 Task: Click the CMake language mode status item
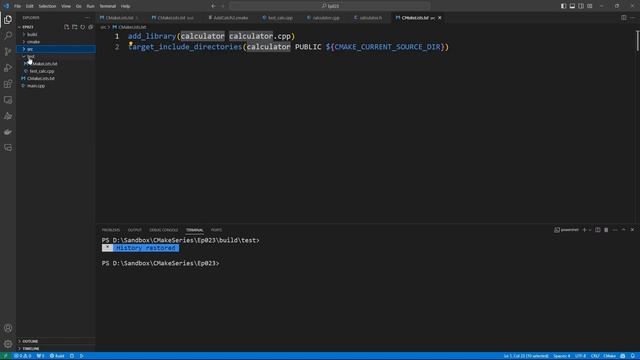coord(609,356)
